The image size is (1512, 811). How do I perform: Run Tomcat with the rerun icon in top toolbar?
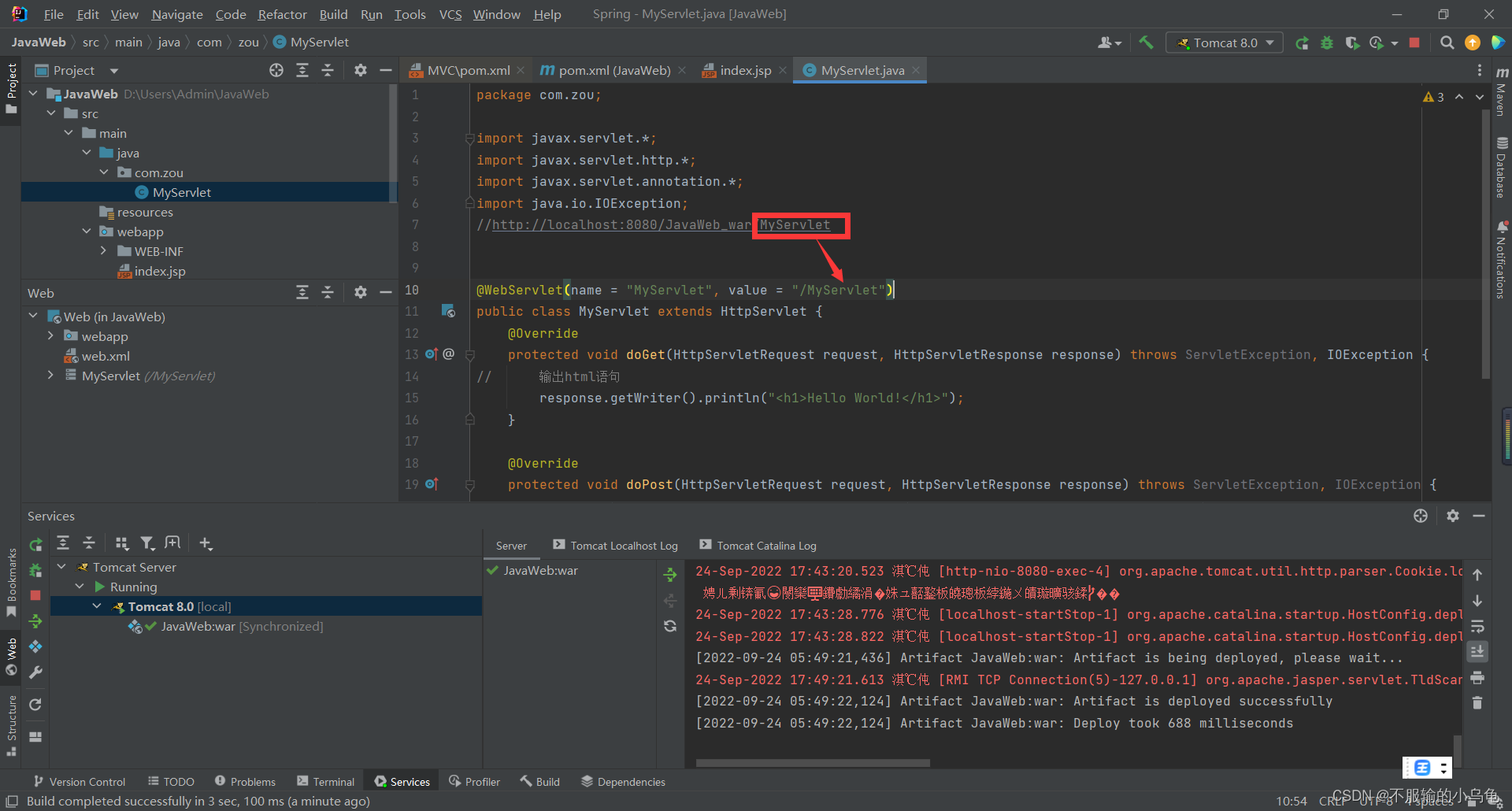coord(1303,43)
